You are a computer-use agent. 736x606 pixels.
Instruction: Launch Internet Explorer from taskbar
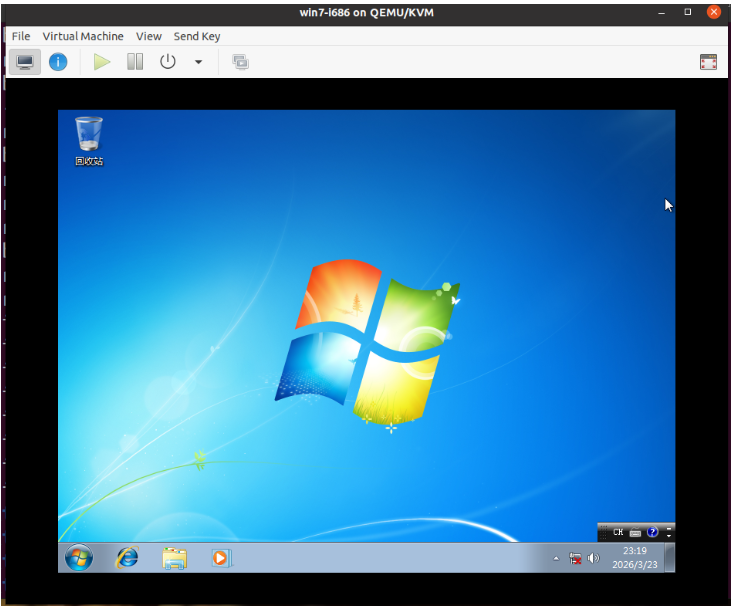click(127, 558)
